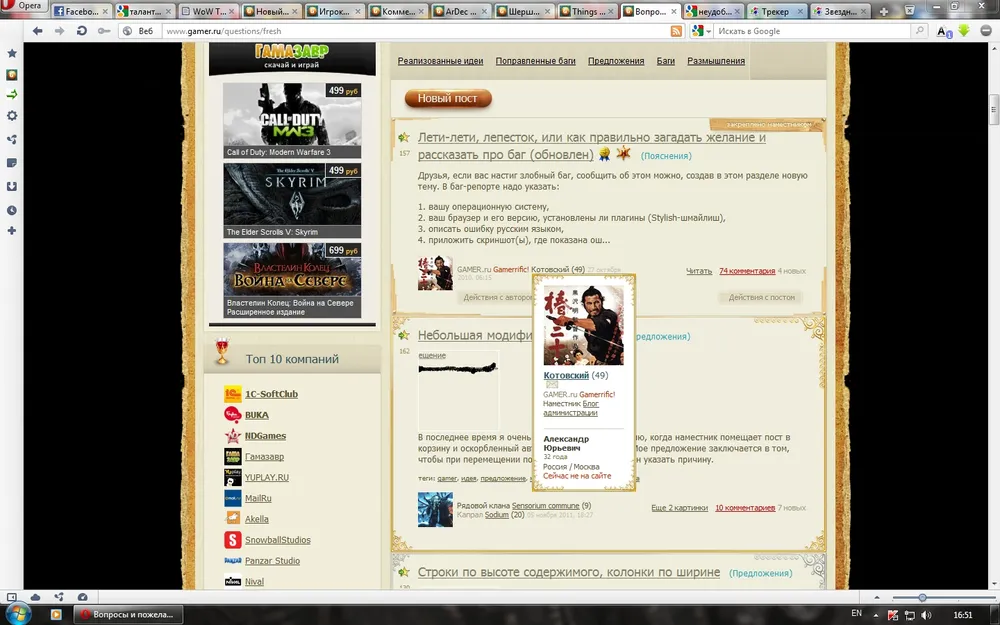
Task: Open Unite share icon in sidebar
Action: point(11,140)
